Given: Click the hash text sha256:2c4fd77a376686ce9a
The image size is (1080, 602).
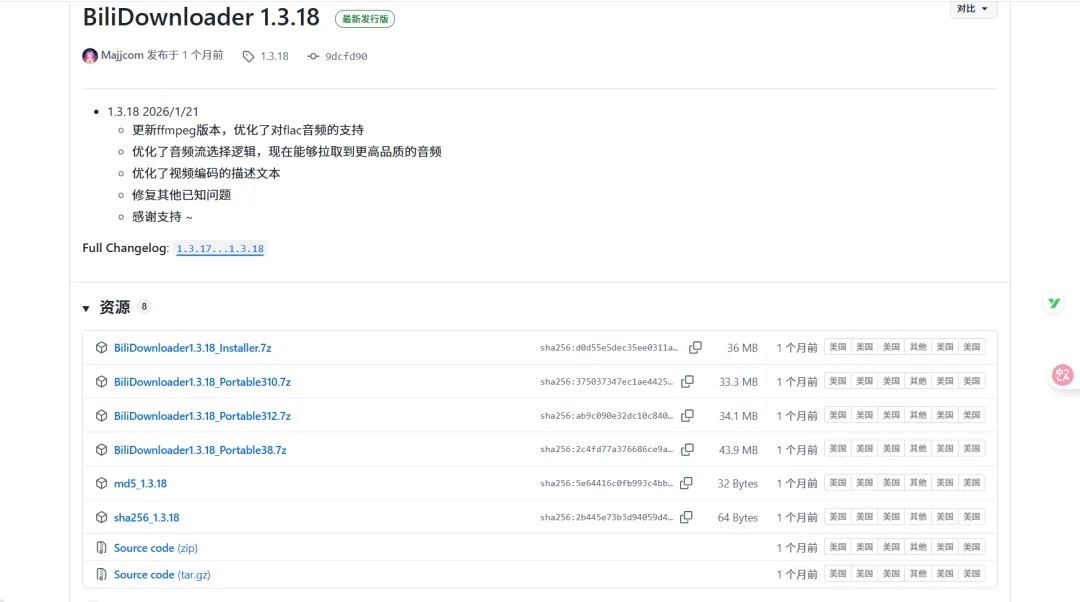Looking at the screenshot, I should (x=606, y=449).
